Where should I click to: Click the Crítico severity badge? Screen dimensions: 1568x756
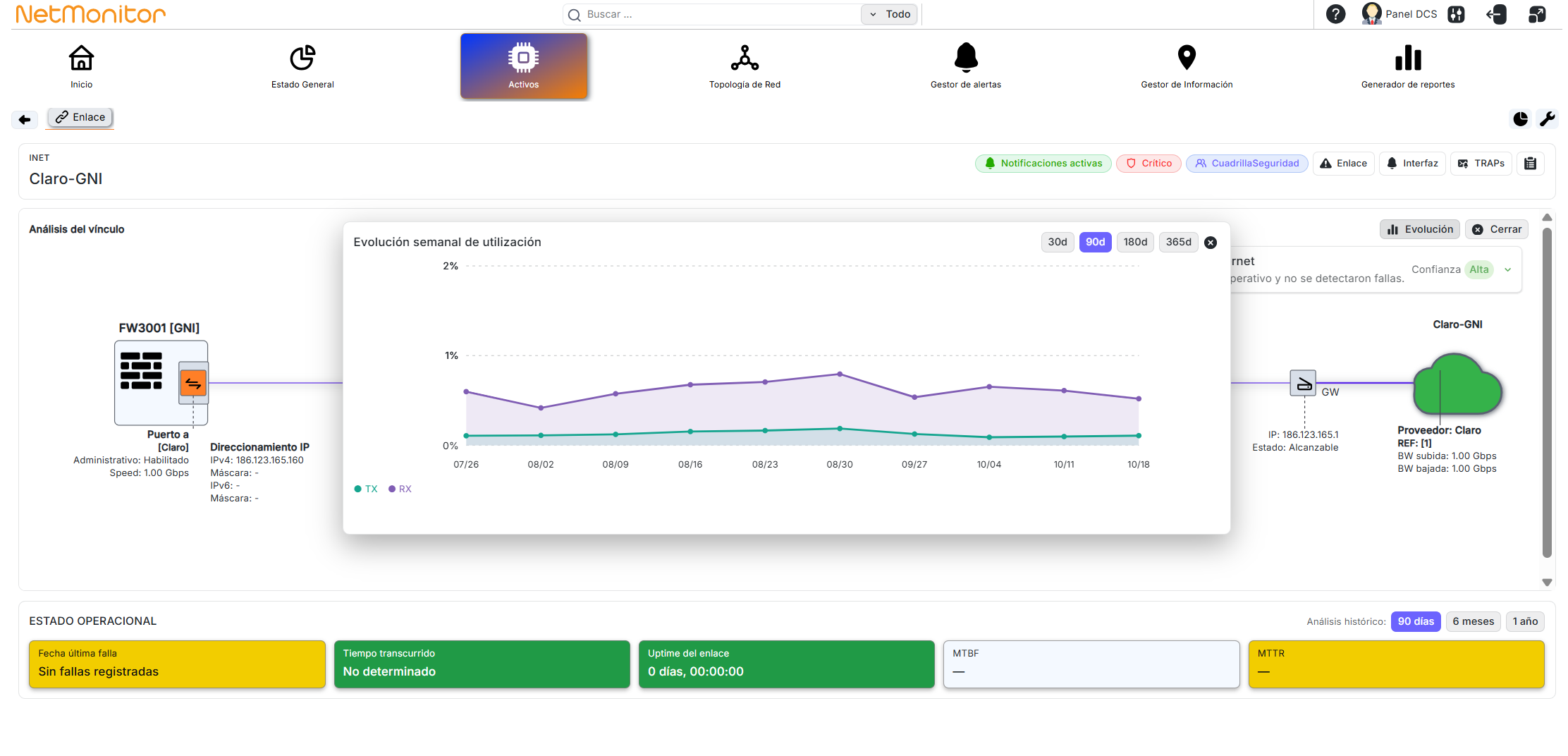coord(1149,164)
